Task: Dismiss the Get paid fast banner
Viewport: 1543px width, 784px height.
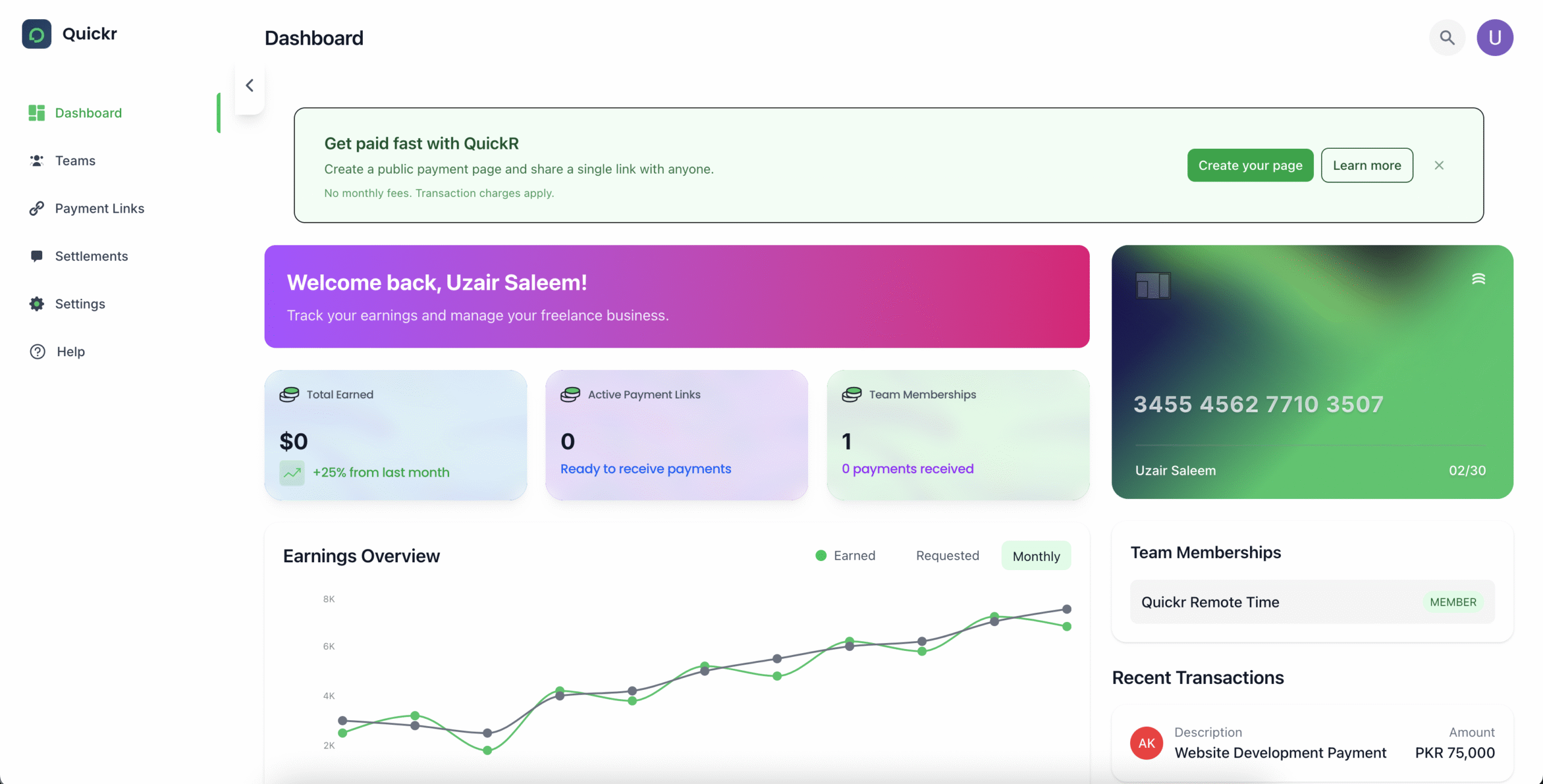Action: [1439, 165]
